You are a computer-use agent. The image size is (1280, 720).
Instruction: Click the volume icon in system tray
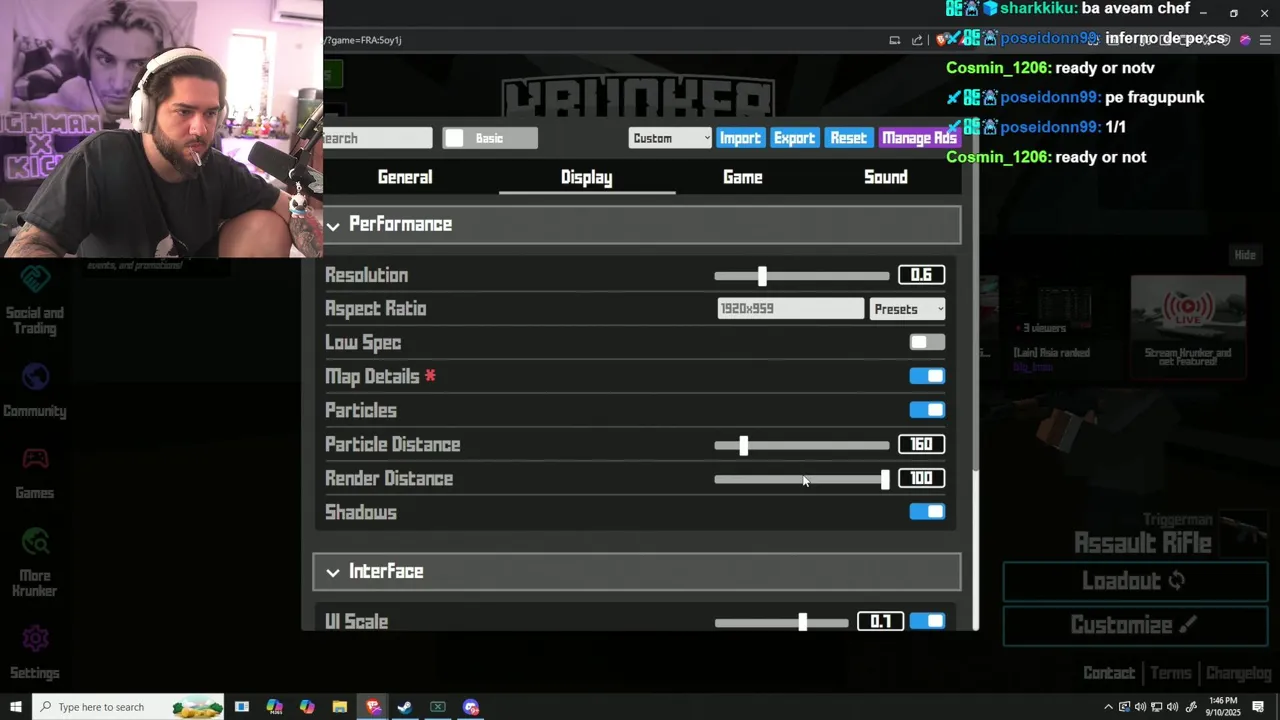[x=1173, y=707]
